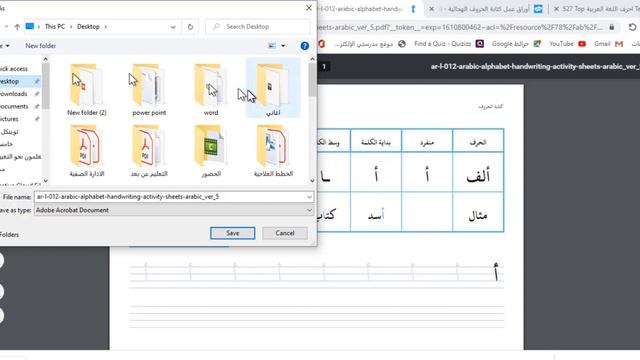Click Desktop in the address breadcrumb
The image size is (640, 360).
coord(88,27)
